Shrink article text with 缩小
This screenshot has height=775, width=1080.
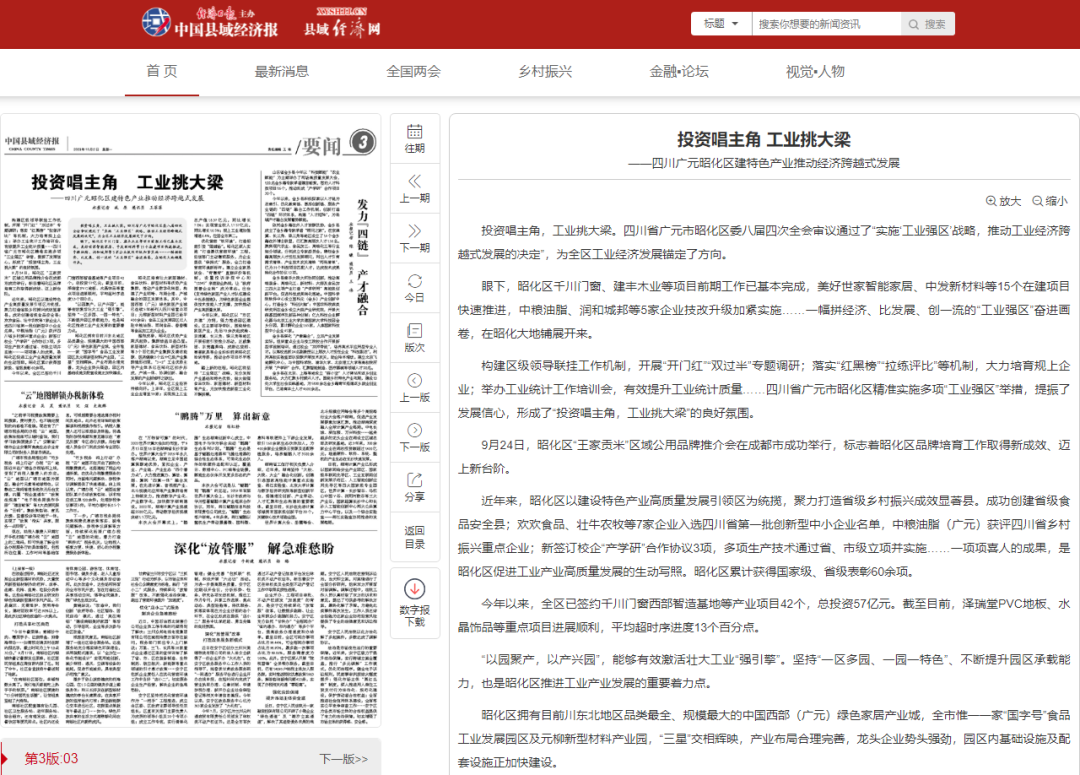tap(1050, 201)
